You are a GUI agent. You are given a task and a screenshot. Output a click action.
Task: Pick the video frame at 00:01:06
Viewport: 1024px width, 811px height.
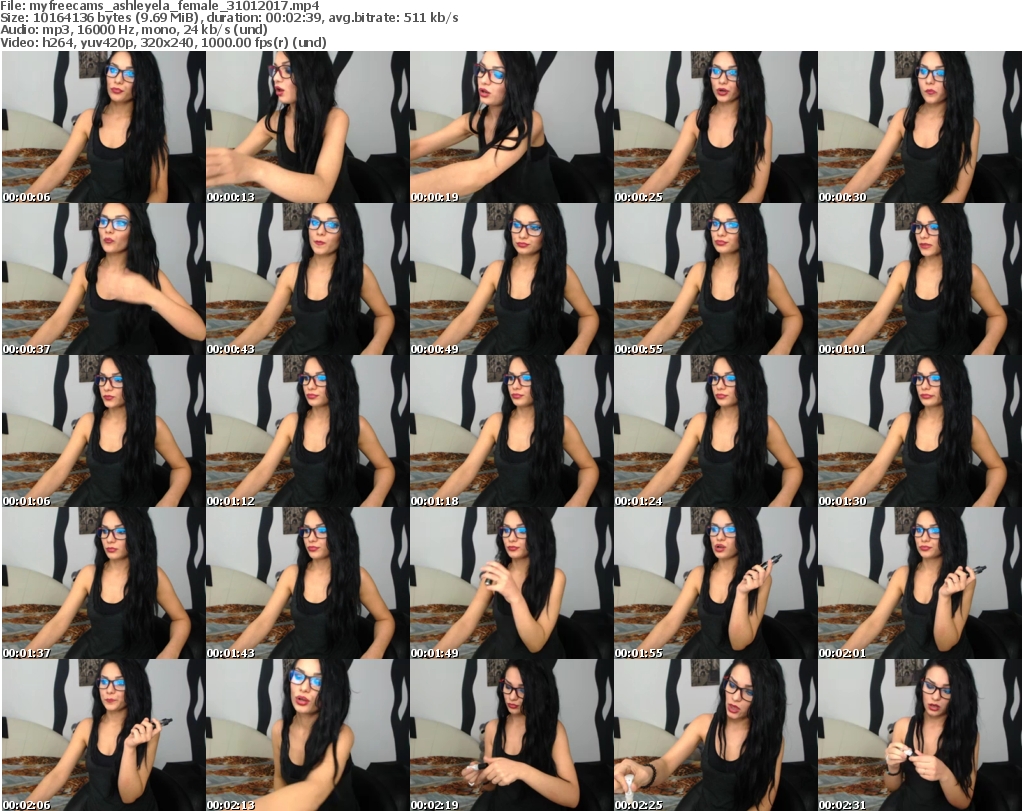[x=104, y=431]
